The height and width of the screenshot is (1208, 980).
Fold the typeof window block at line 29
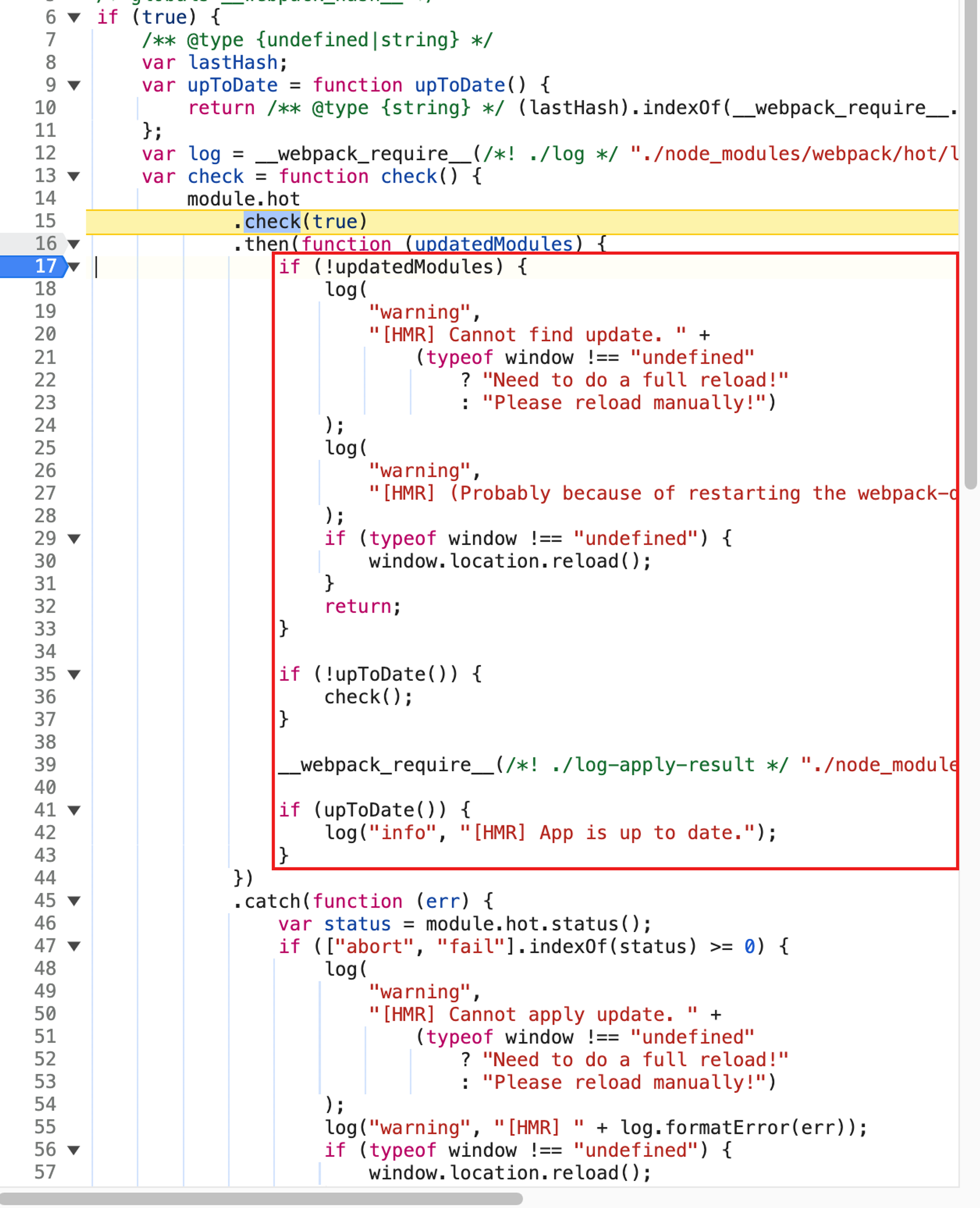click(74, 539)
